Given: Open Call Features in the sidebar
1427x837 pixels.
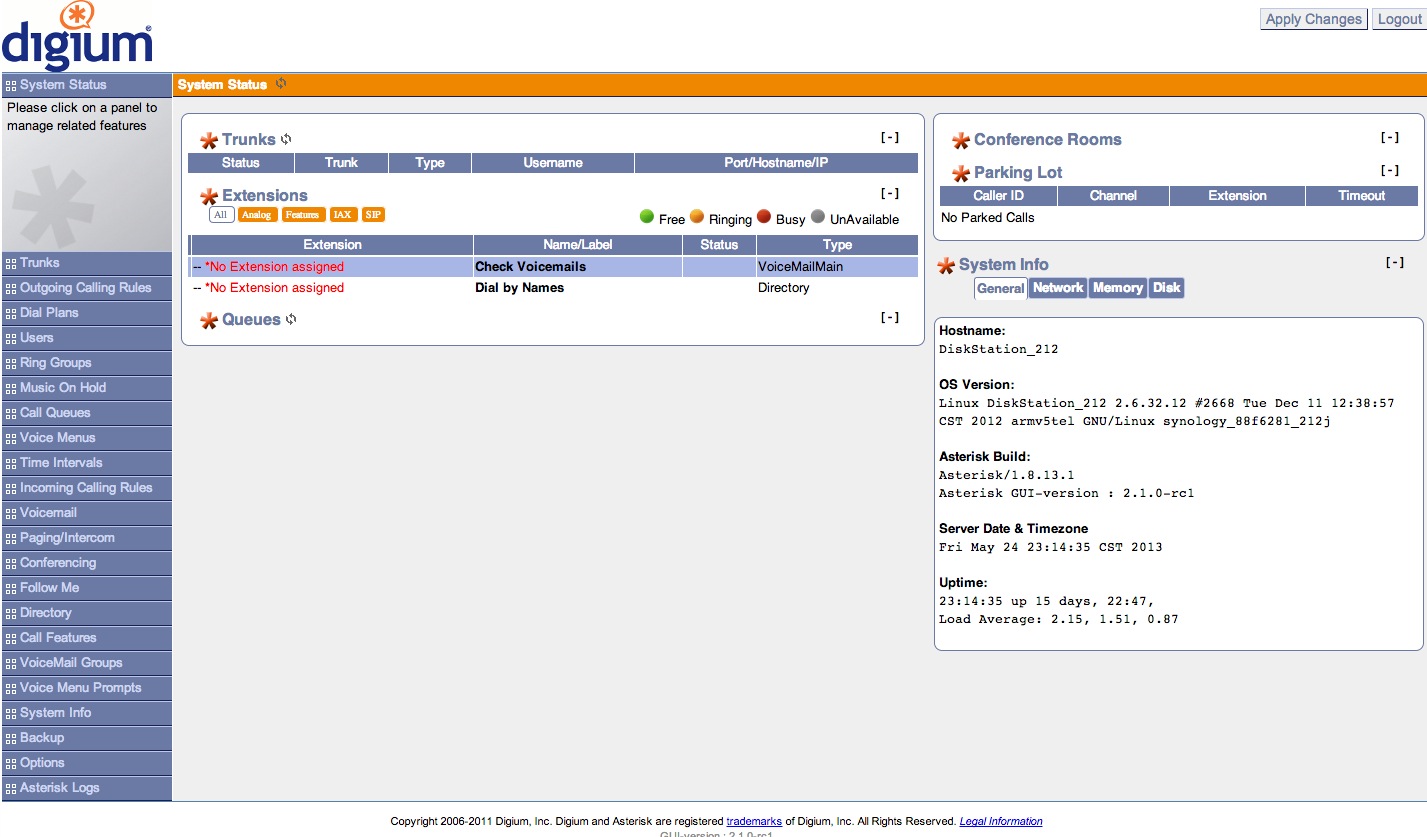Looking at the screenshot, I should coord(87,638).
